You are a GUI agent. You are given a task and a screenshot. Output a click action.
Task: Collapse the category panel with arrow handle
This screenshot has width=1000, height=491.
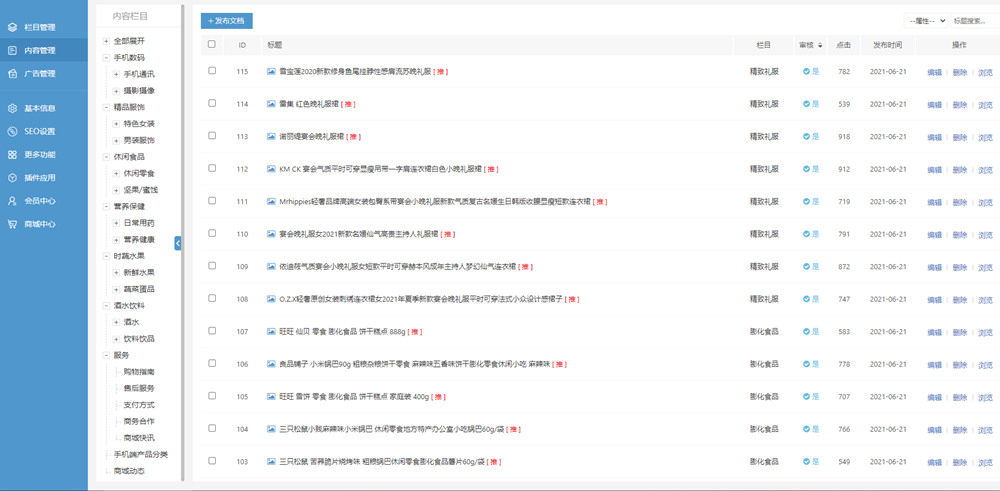pos(178,243)
